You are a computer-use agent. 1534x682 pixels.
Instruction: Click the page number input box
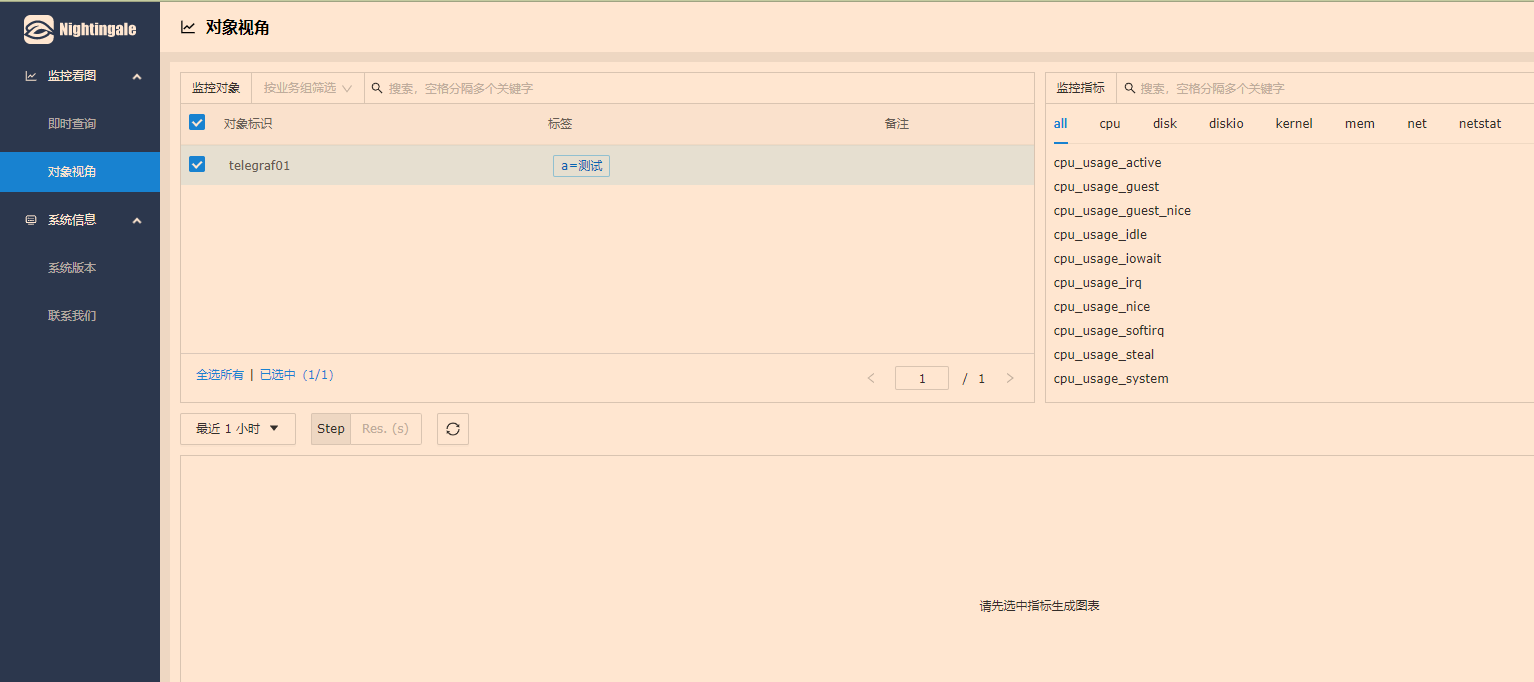click(922, 378)
